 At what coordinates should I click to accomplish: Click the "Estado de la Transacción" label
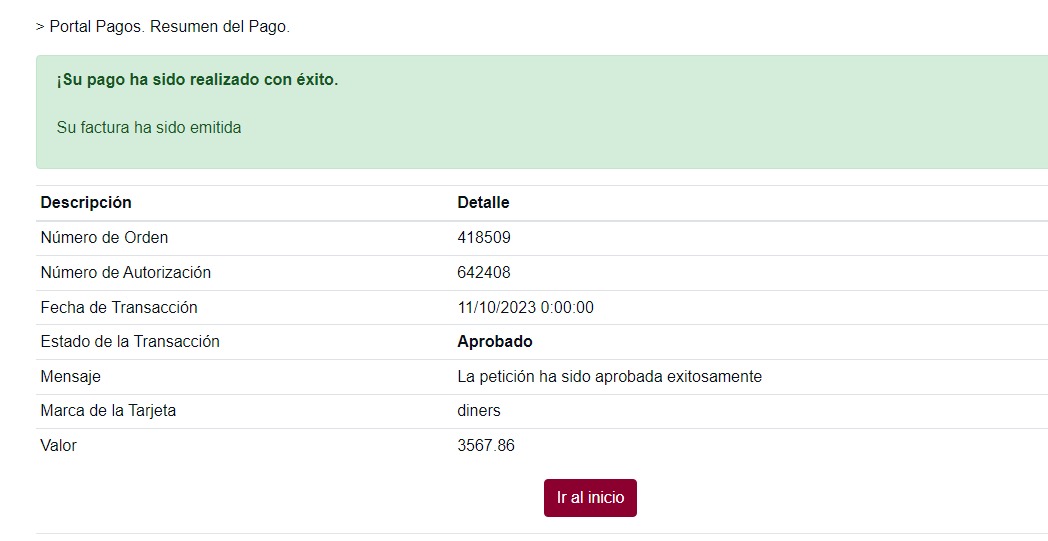(x=130, y=342)
